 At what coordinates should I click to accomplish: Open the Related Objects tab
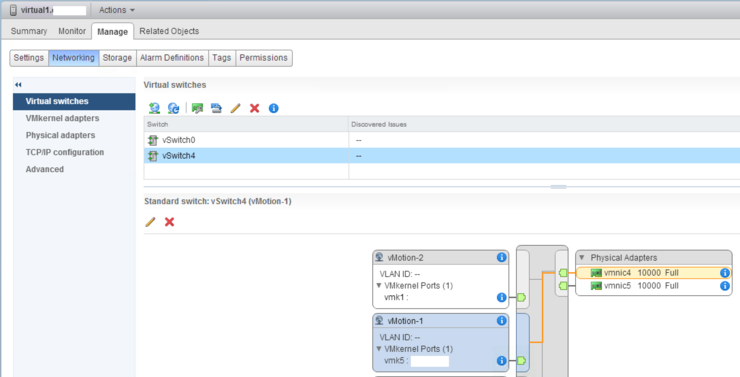169,31
